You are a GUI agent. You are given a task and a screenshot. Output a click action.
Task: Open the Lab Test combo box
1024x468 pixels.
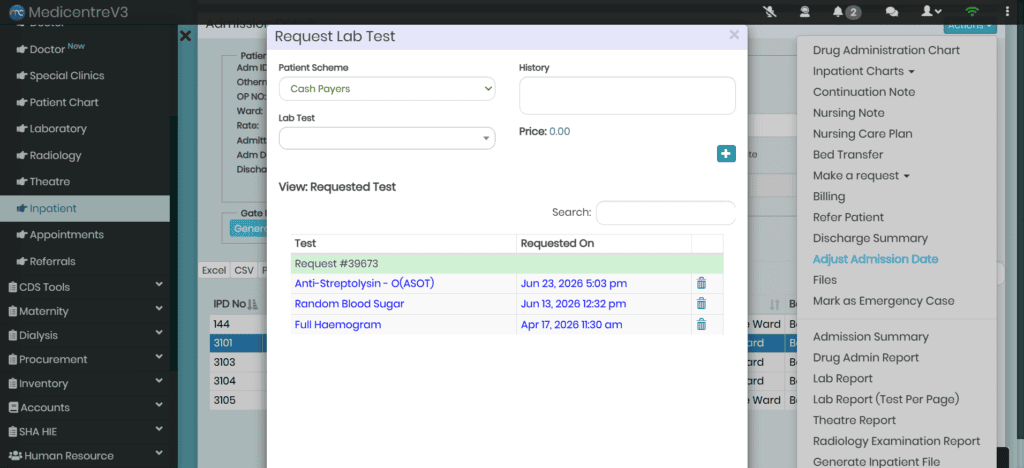coord(387,138)
